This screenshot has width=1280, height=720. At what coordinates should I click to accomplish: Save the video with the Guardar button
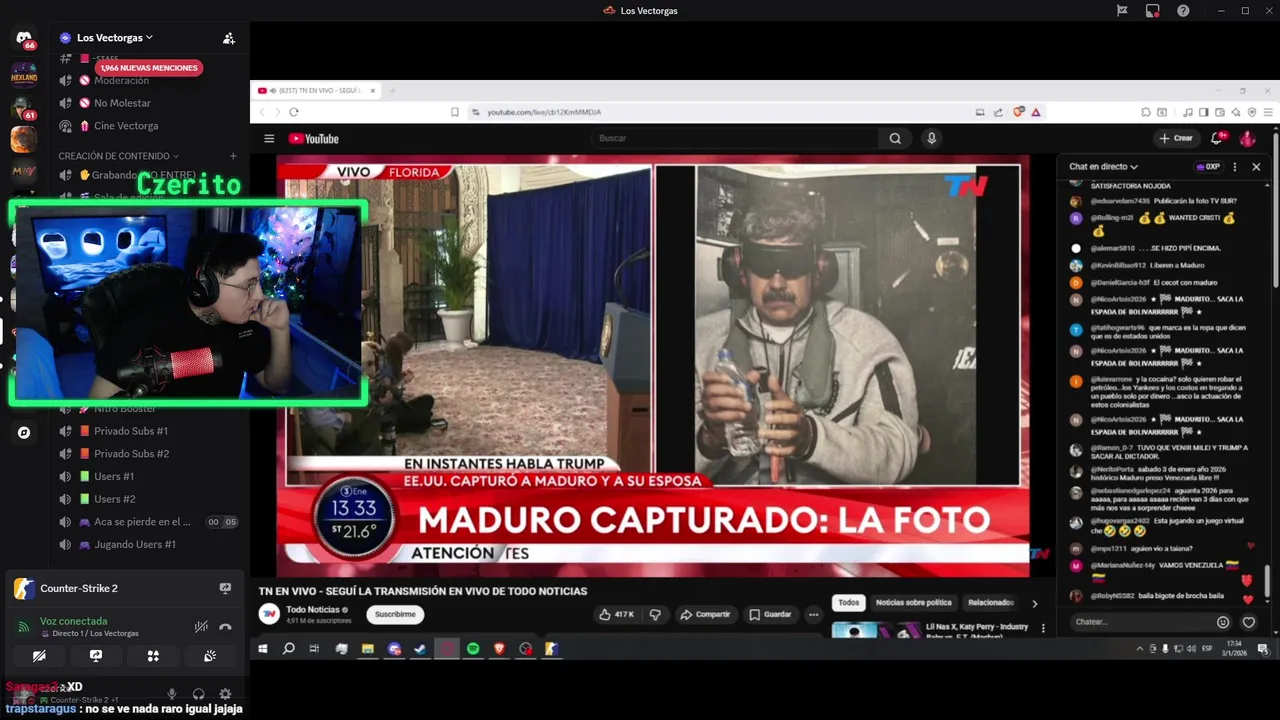click(x=771, y=614)
